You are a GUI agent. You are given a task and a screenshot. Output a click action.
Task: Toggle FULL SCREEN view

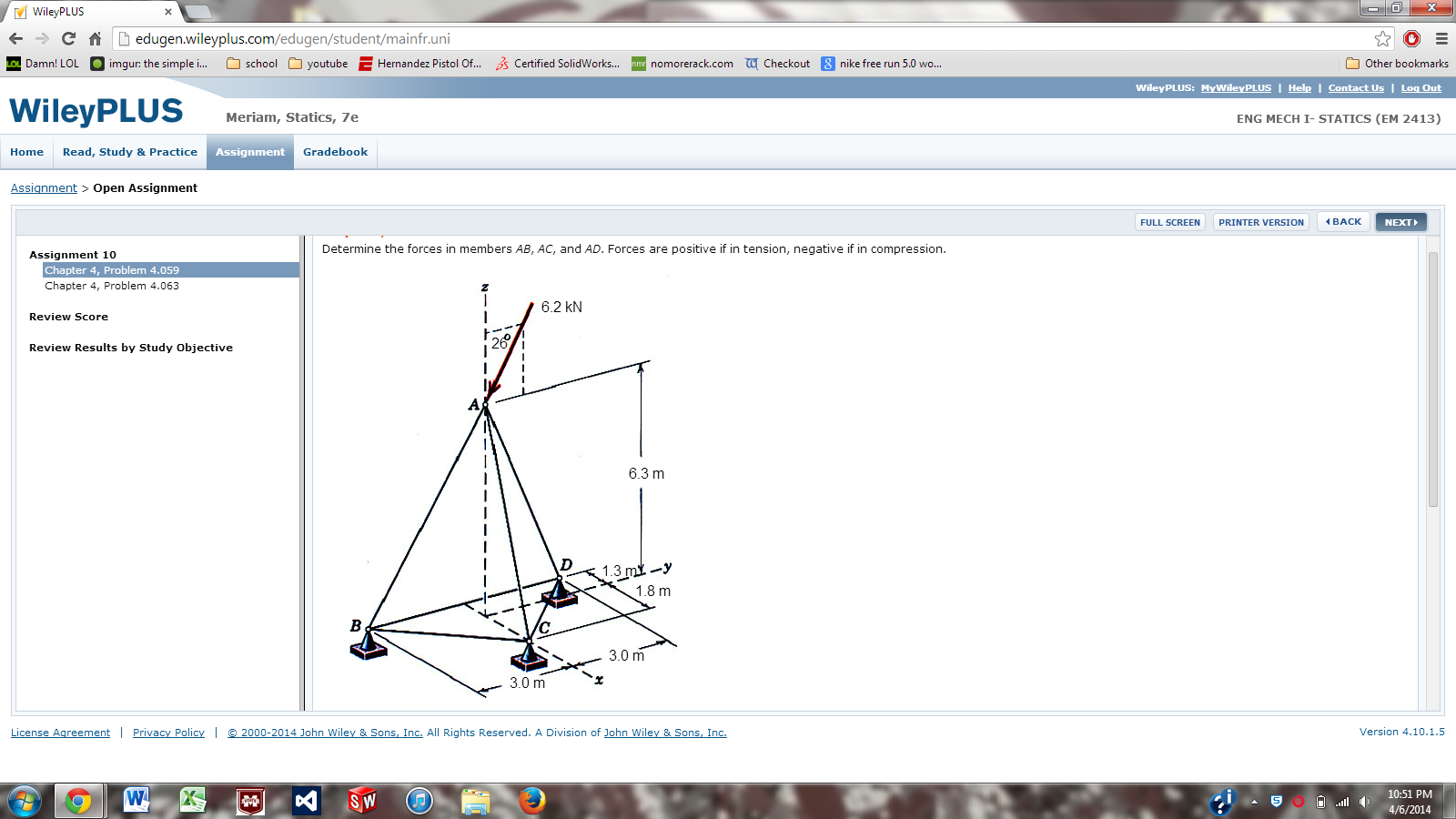(1170, 221)
